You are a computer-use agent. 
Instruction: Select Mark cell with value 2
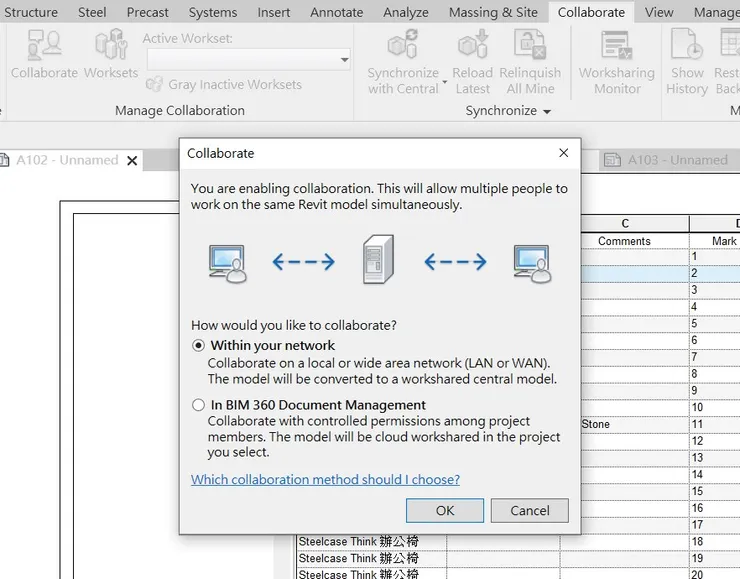(715, 273)
